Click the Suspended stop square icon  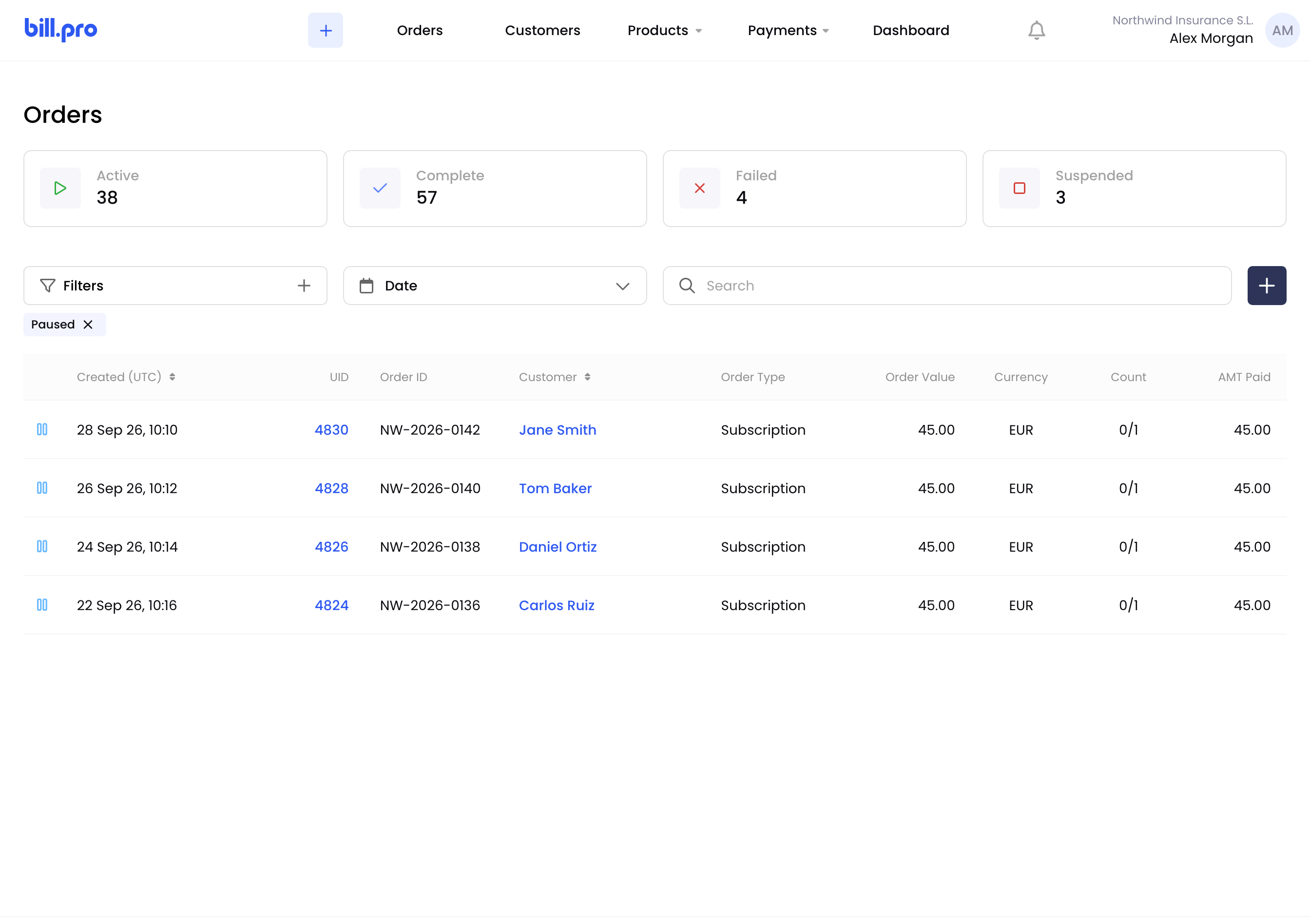click(x=1019, y=188)
